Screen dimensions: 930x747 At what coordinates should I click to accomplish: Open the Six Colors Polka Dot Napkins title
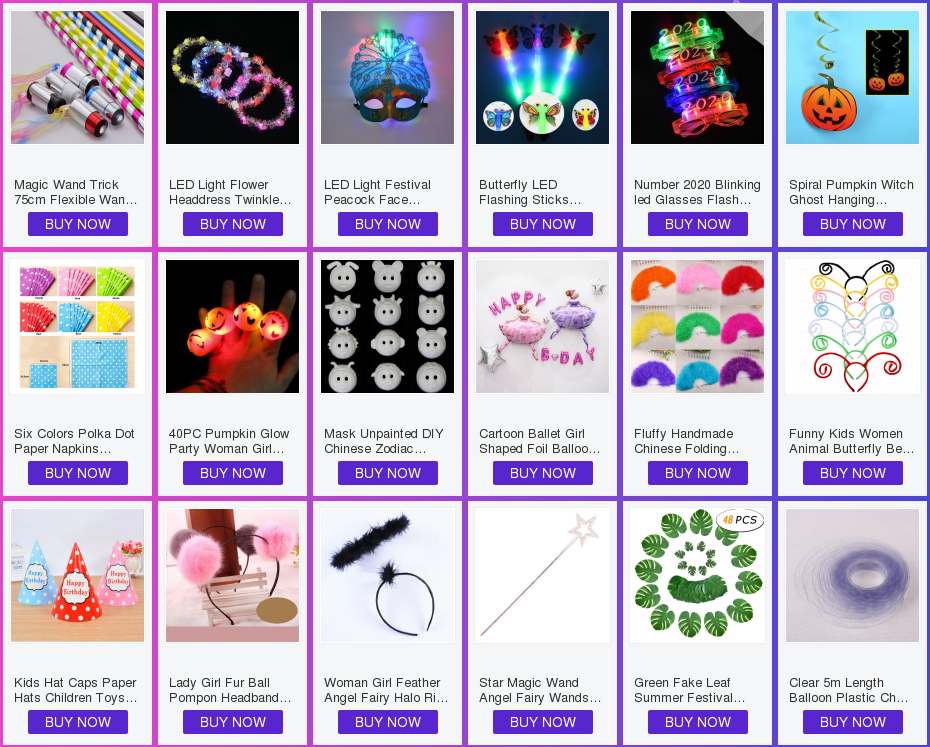[74, 441]
